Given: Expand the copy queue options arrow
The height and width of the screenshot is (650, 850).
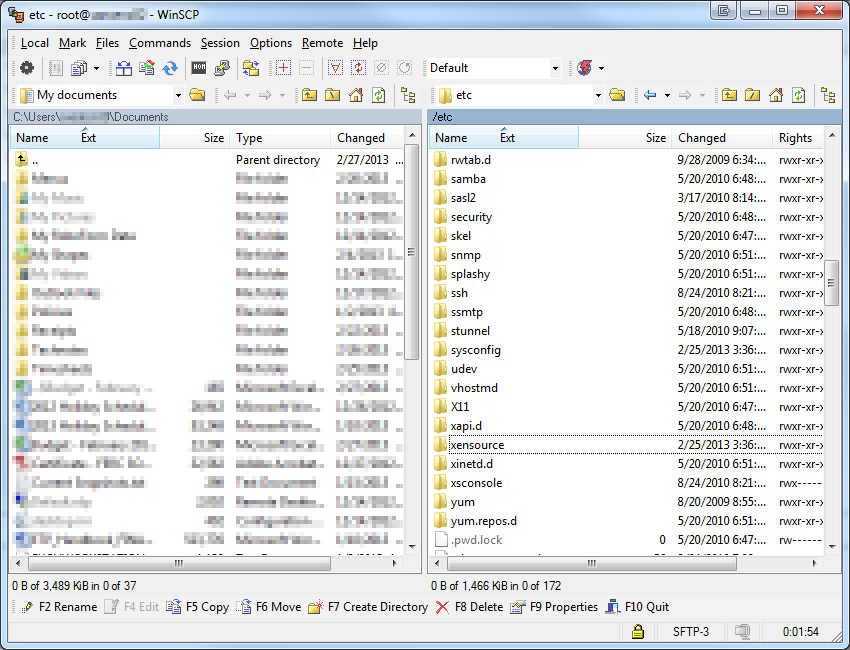Looking at the screenshot, I should click(x=96, y=68).
